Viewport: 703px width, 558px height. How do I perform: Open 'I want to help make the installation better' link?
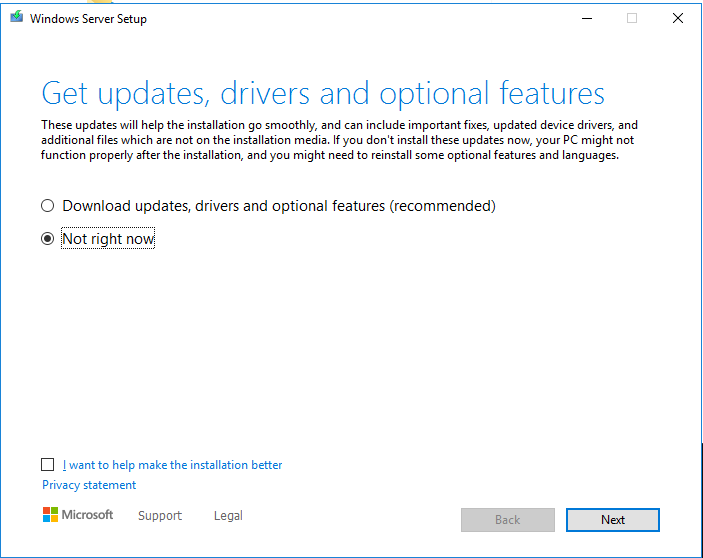[172, 465]
